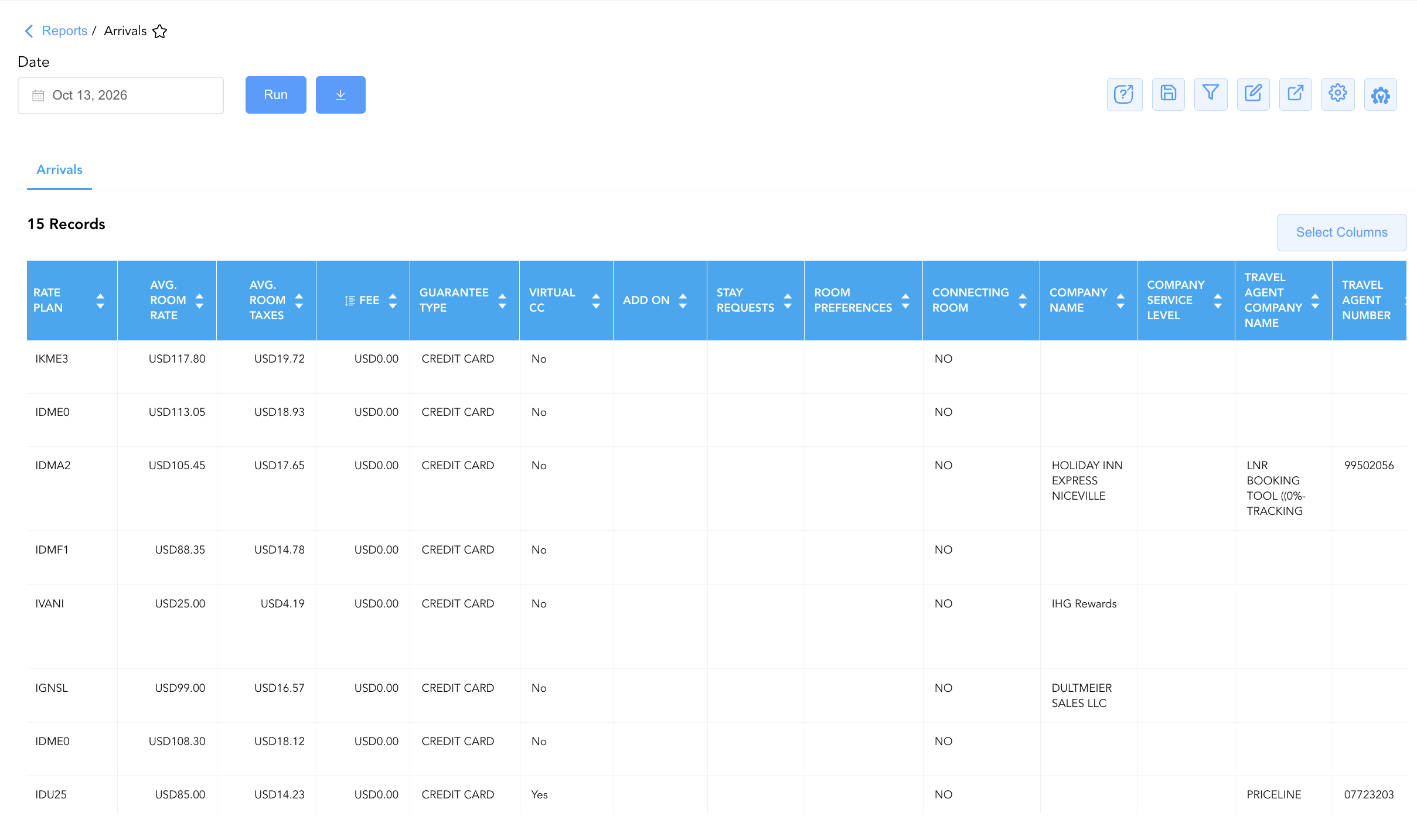Sort by COMPANY NAME arrows
Image resolution: width=1417 pixels, height=840 pixels.
tap(1120, 301)
